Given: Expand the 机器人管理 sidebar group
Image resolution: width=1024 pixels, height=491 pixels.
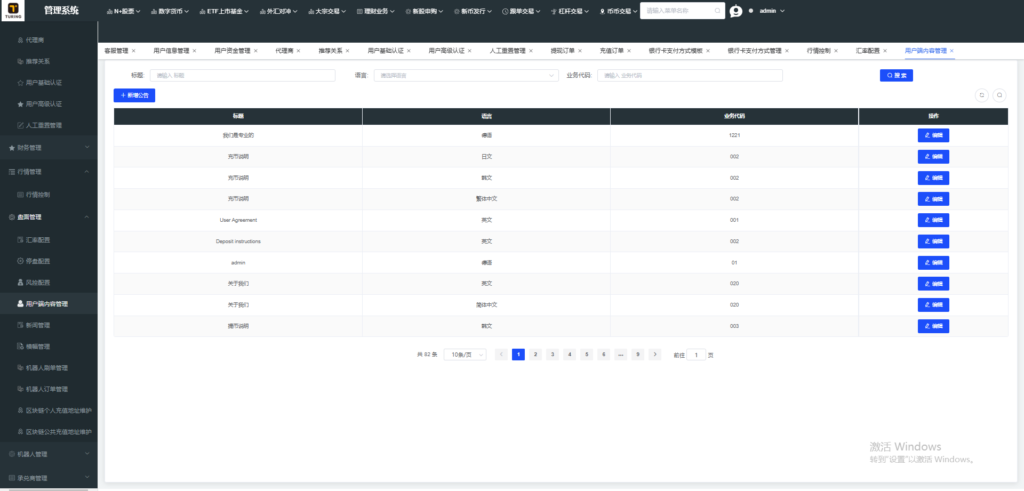Looking at the screenshot, I should [x=49, y=454].
